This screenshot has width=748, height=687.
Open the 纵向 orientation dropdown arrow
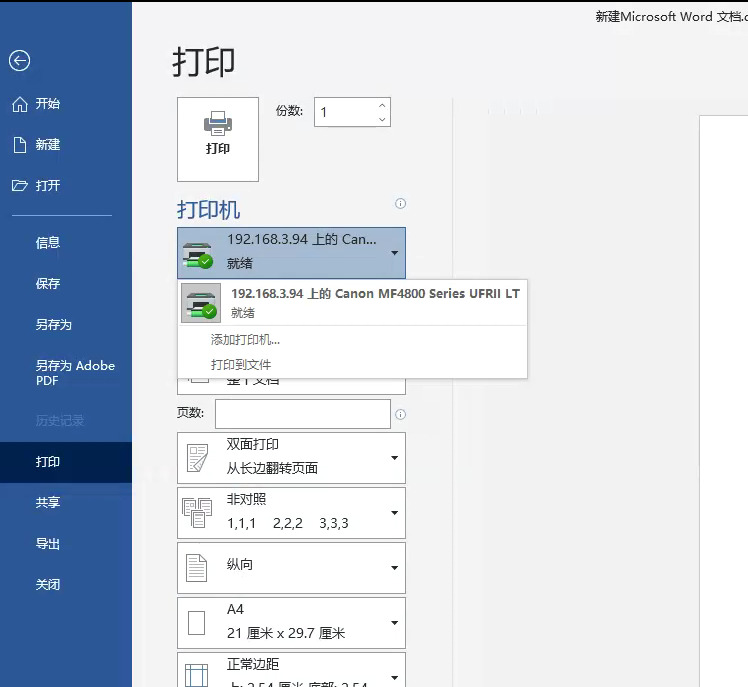coord(395,568)
